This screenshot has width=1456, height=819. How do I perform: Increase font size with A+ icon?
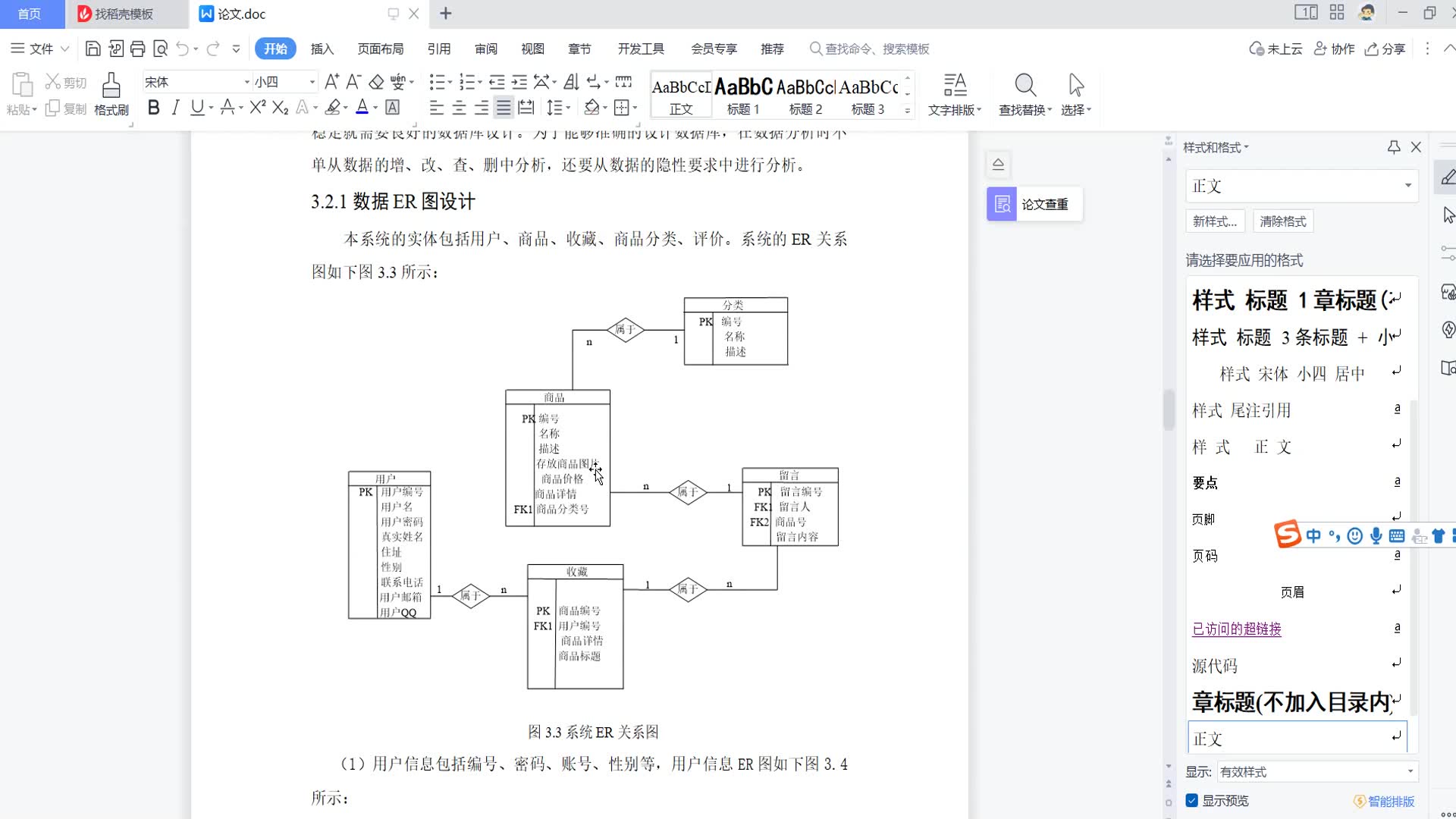tap(331, 82)
